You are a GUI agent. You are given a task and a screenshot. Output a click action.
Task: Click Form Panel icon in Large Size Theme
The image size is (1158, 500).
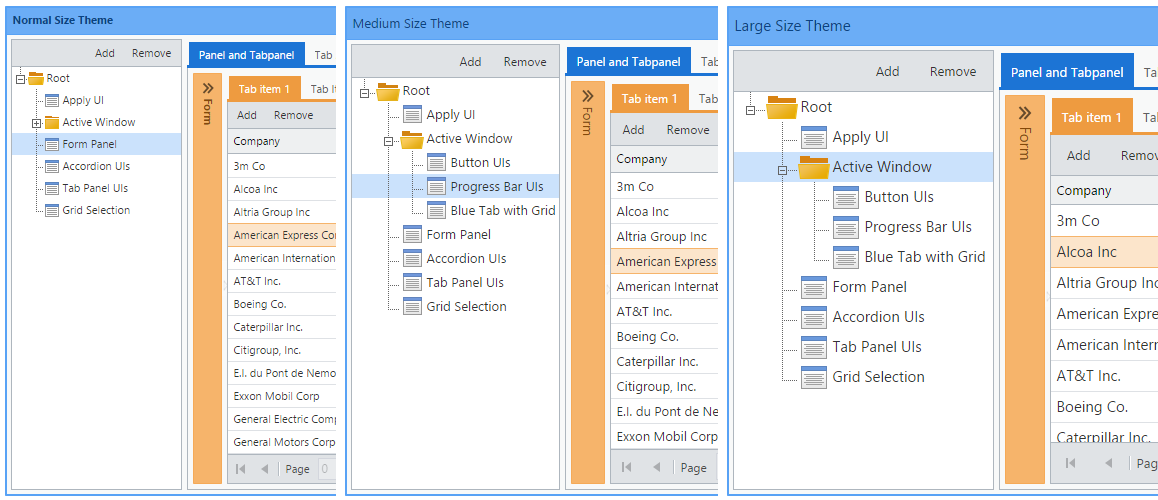pos(814,287)
